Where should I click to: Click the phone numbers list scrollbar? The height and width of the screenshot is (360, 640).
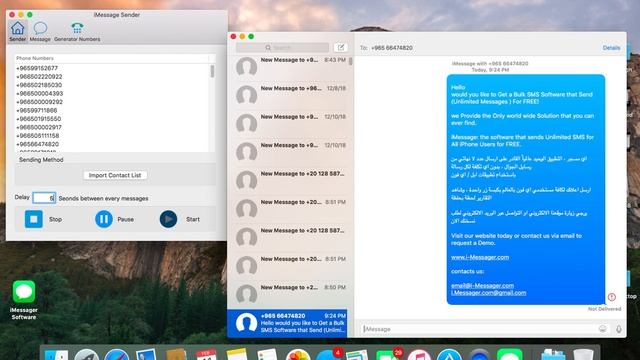(x=212, y=71)
